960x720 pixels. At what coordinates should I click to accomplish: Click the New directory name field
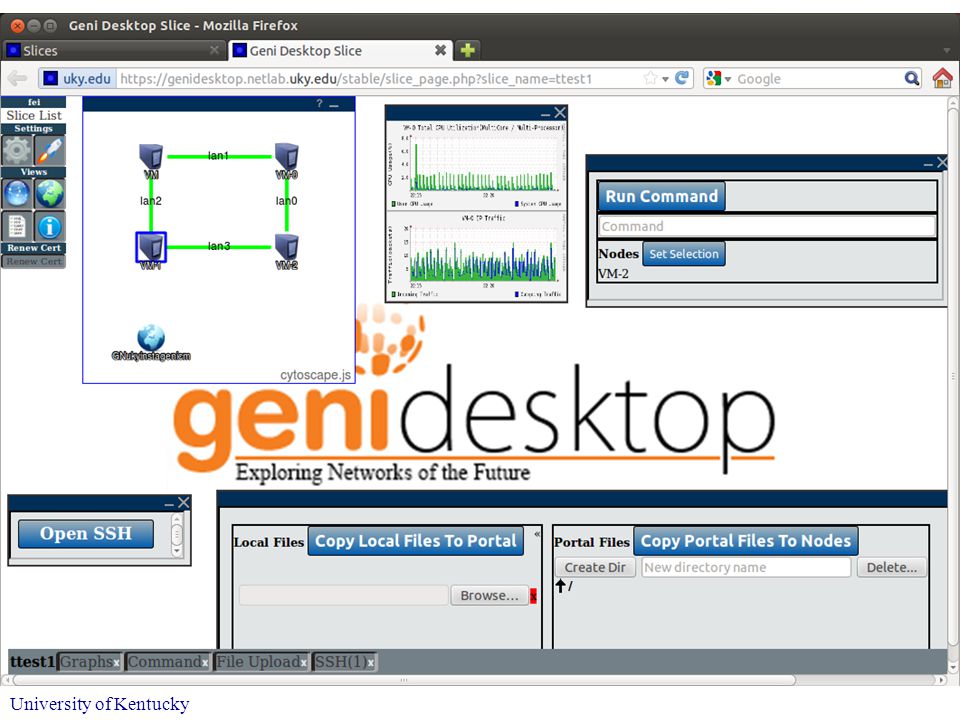click(746, 568)
